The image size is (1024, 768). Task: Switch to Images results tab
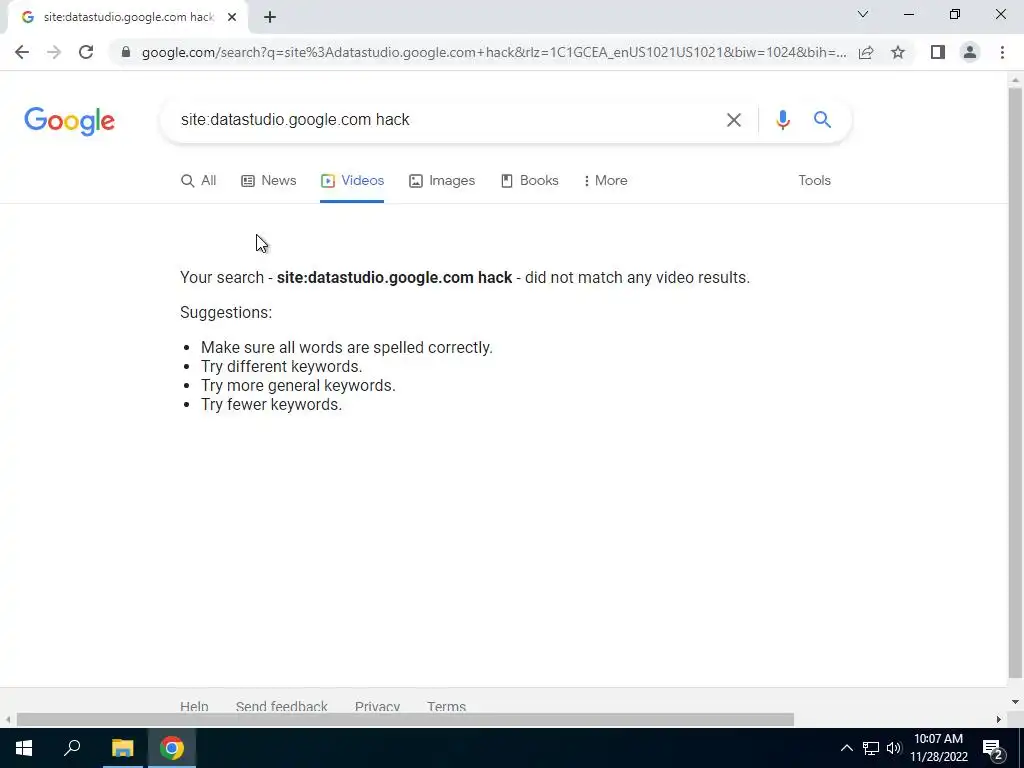coord(442,181)
